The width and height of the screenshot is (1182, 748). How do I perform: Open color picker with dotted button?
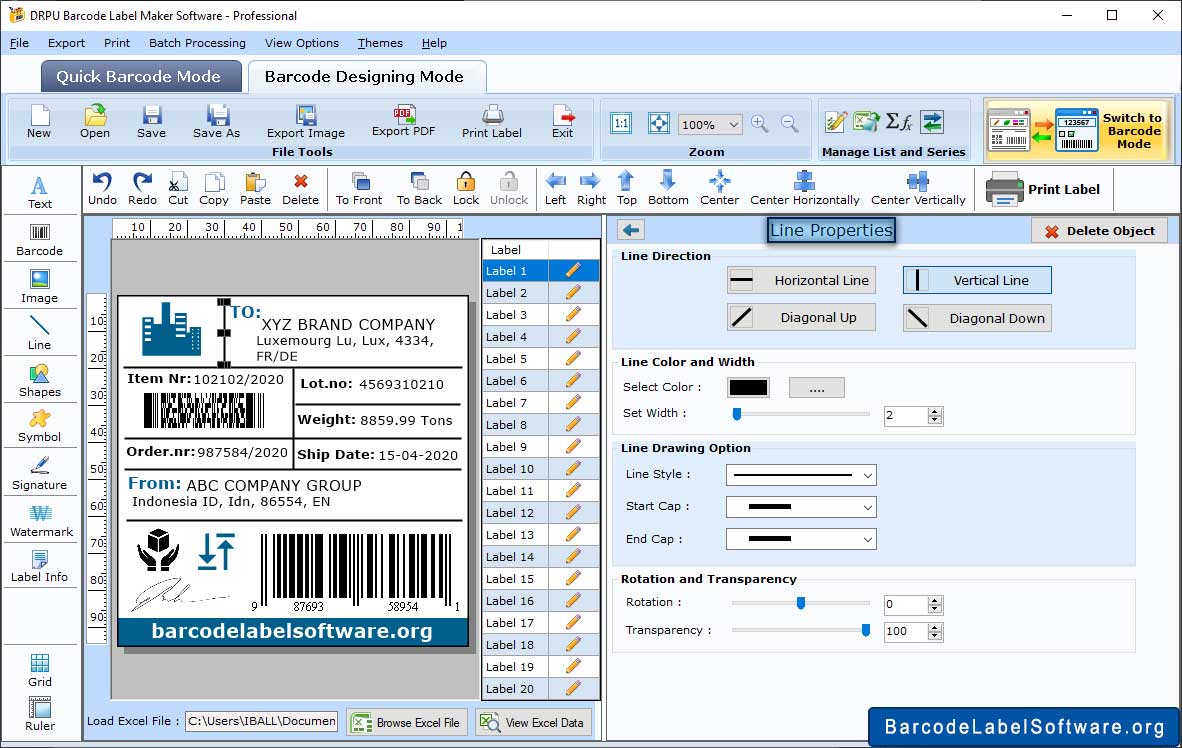(x=816, y=388)
